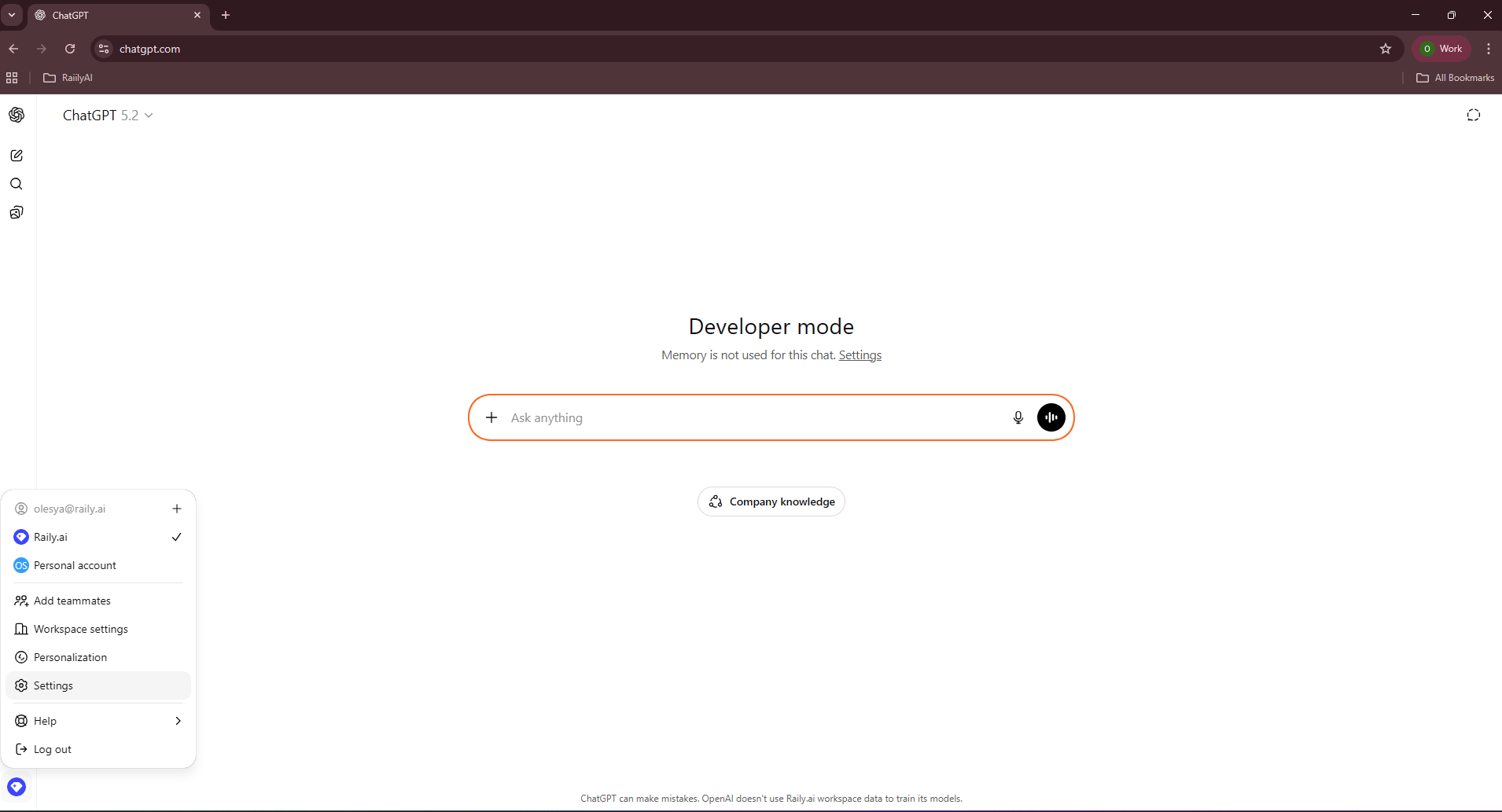Activate microphone dictation icon
Screen dimensions: 1502x812
pyautogui.click(x=1018, y=417)
